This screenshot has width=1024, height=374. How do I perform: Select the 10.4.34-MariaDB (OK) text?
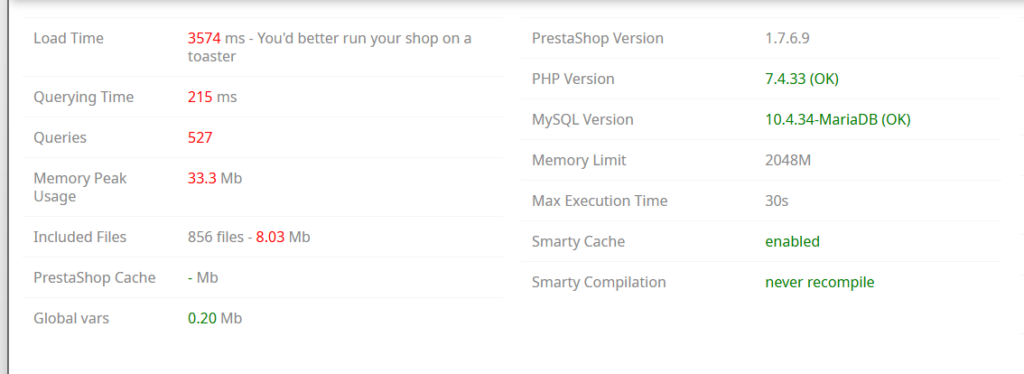pos(838,120)
